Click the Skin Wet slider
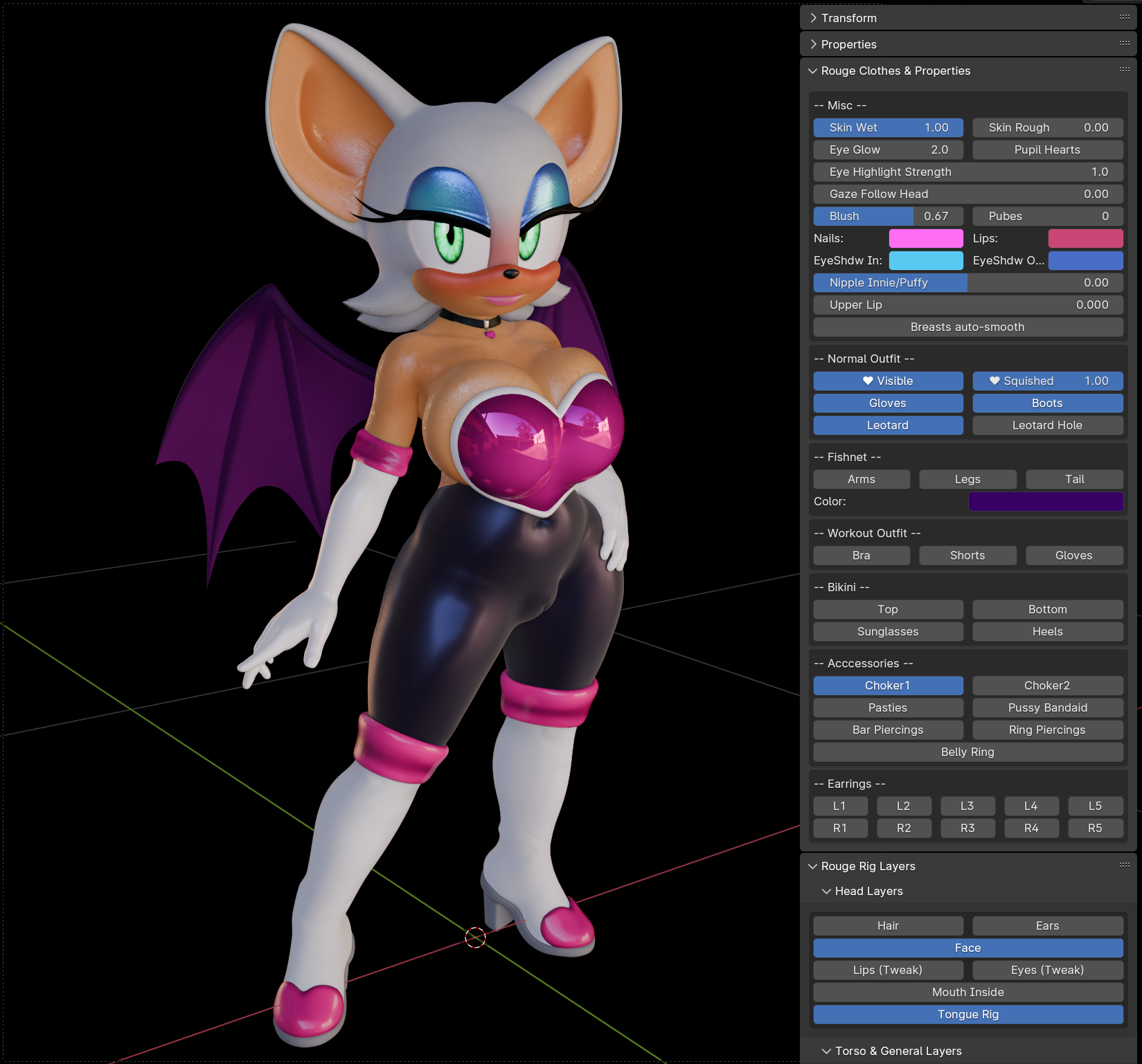Viewport: 1142px width, 1064px height. (889, 127)
